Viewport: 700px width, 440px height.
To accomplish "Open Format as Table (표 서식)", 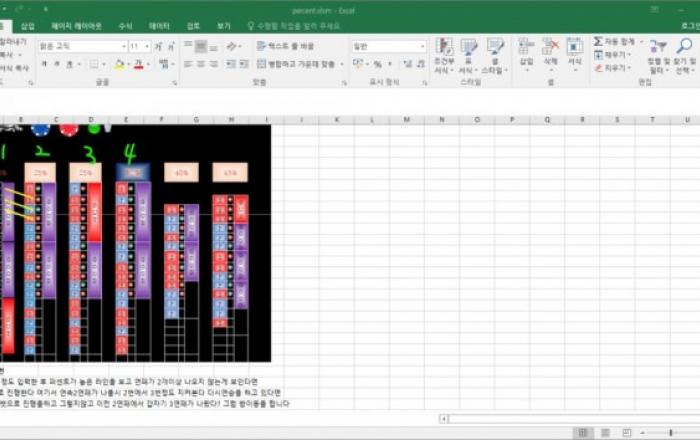I will click(468, 56).
